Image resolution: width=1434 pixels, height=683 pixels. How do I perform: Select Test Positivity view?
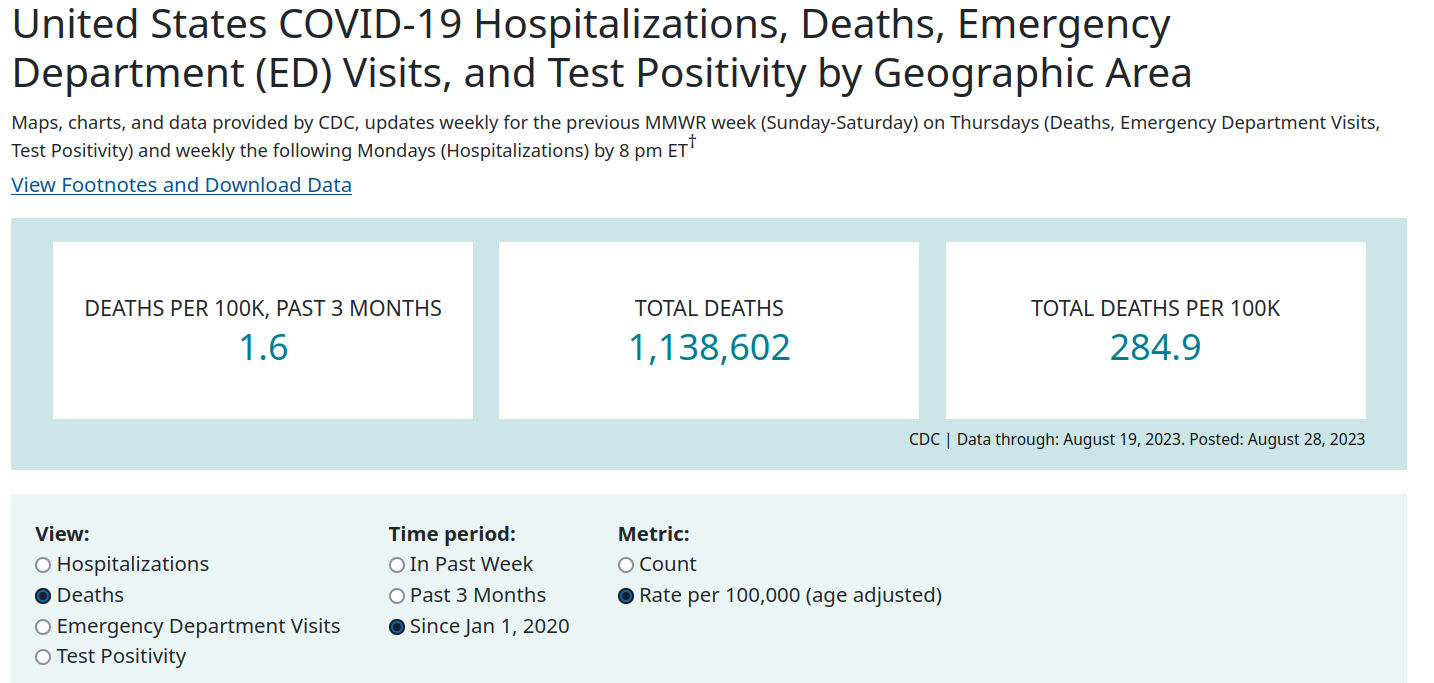[43, 657]
